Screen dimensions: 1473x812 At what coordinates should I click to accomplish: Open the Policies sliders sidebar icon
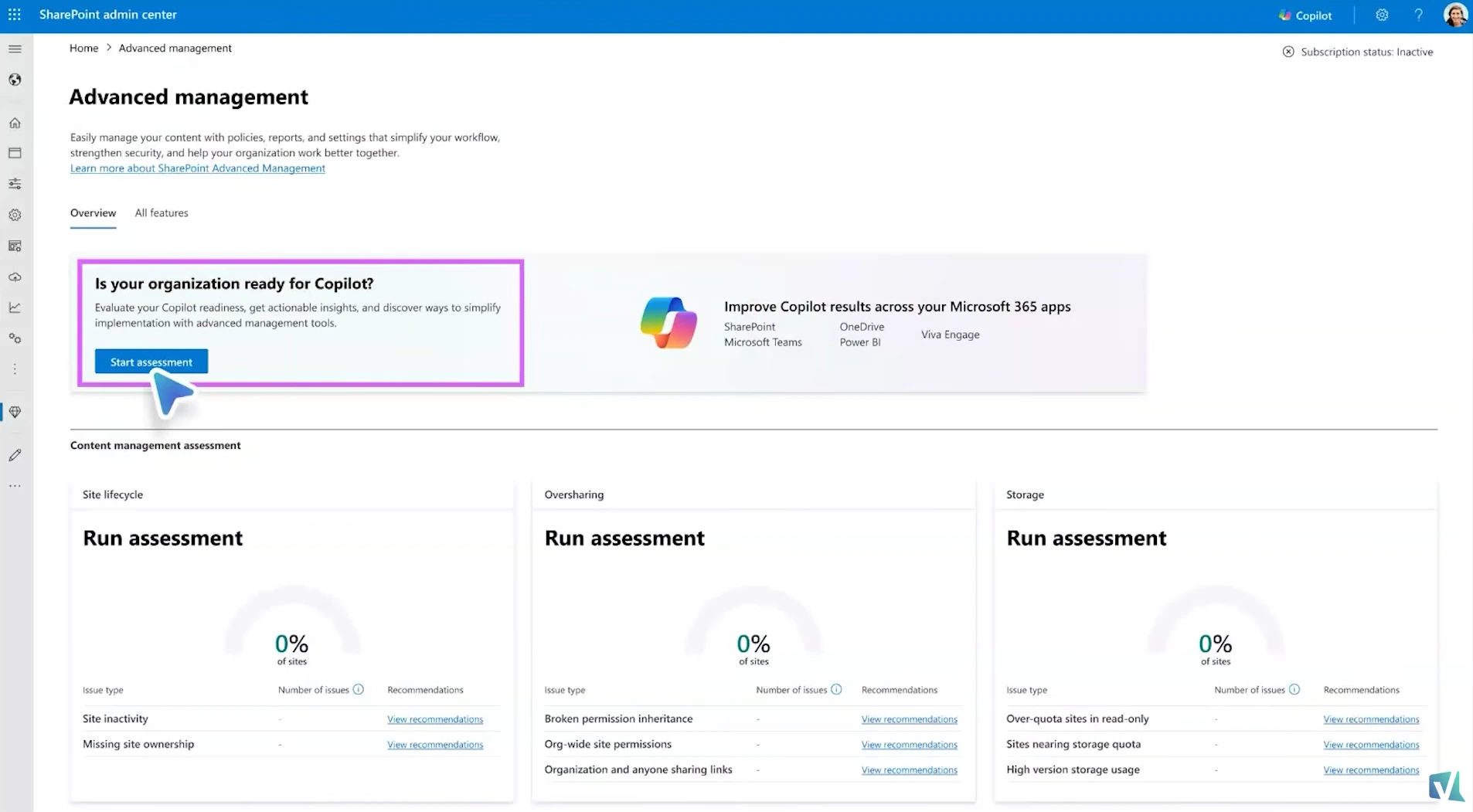(x=15, y=184)
